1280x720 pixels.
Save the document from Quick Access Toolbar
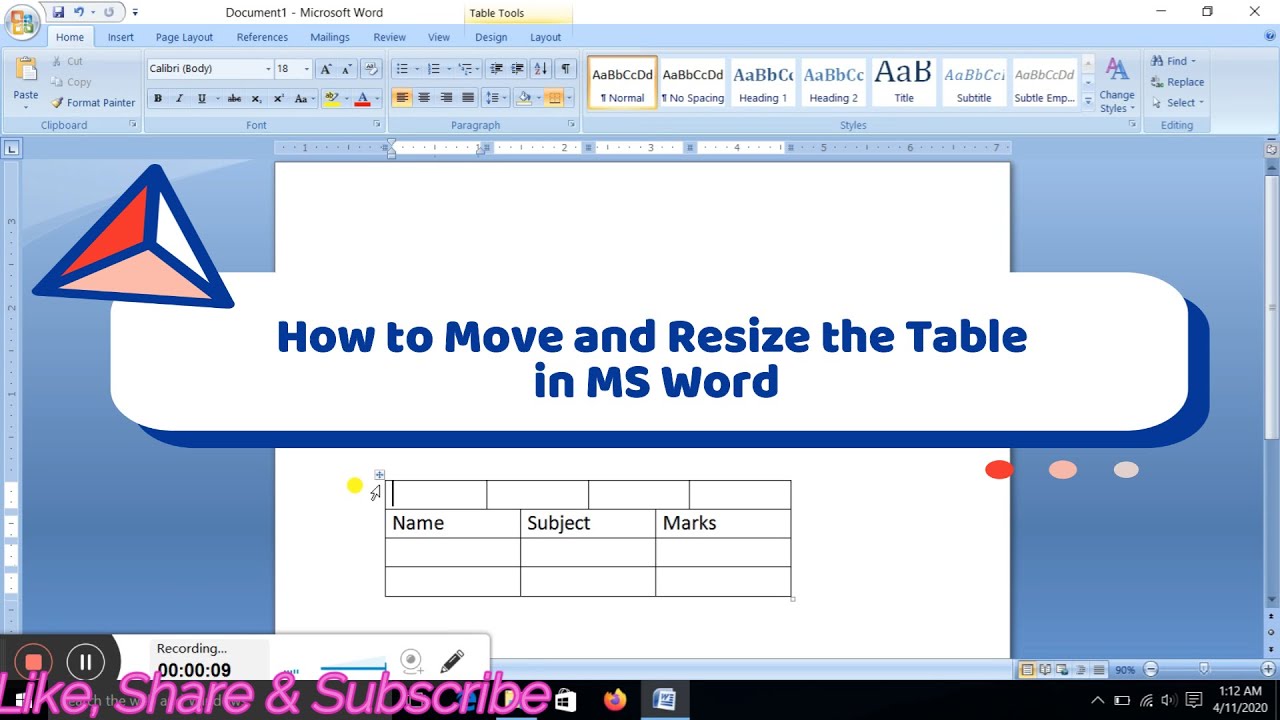click(x=58, y=12)
